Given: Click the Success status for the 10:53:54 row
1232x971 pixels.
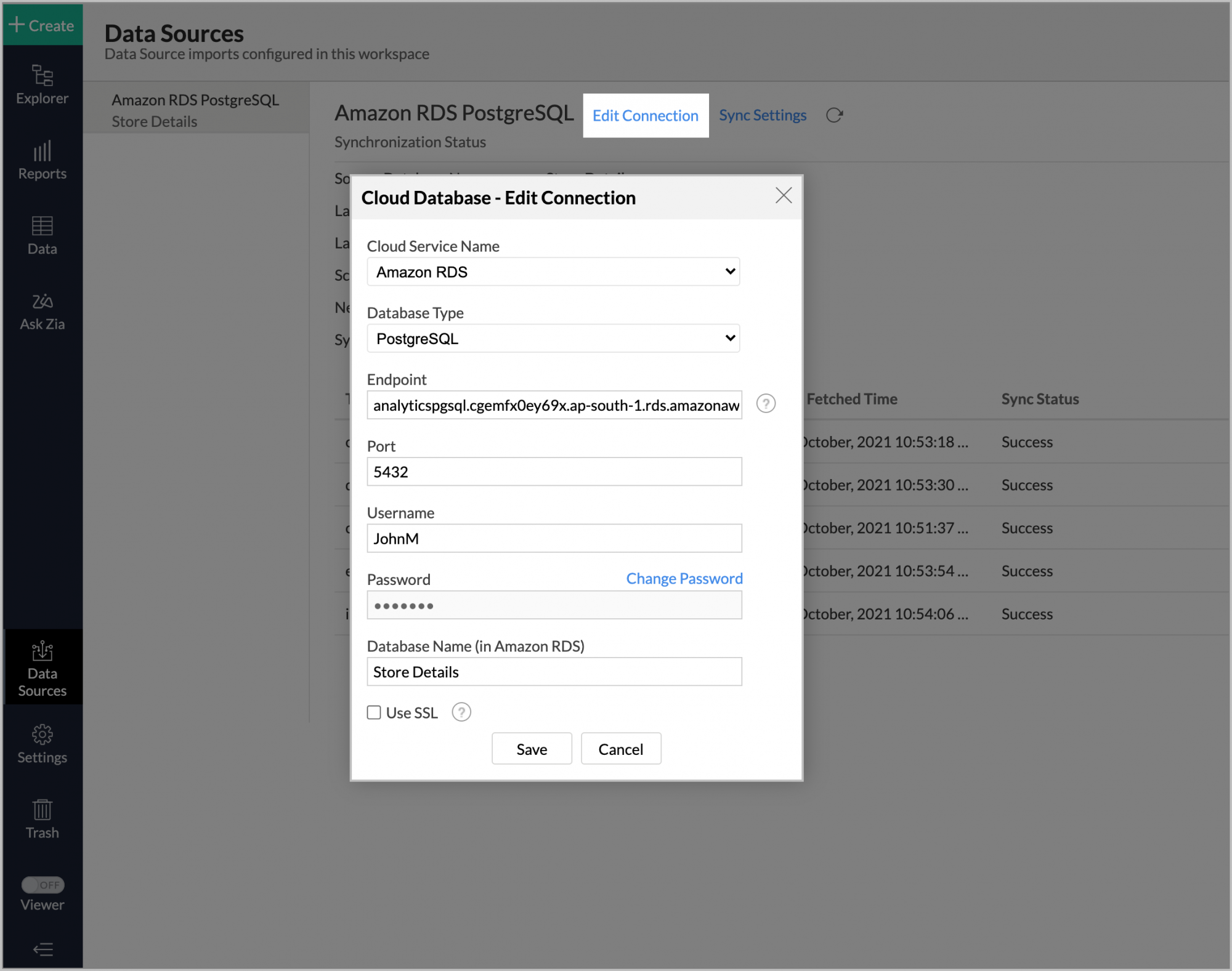Looking at the screenshot, I should point(1027,571).
